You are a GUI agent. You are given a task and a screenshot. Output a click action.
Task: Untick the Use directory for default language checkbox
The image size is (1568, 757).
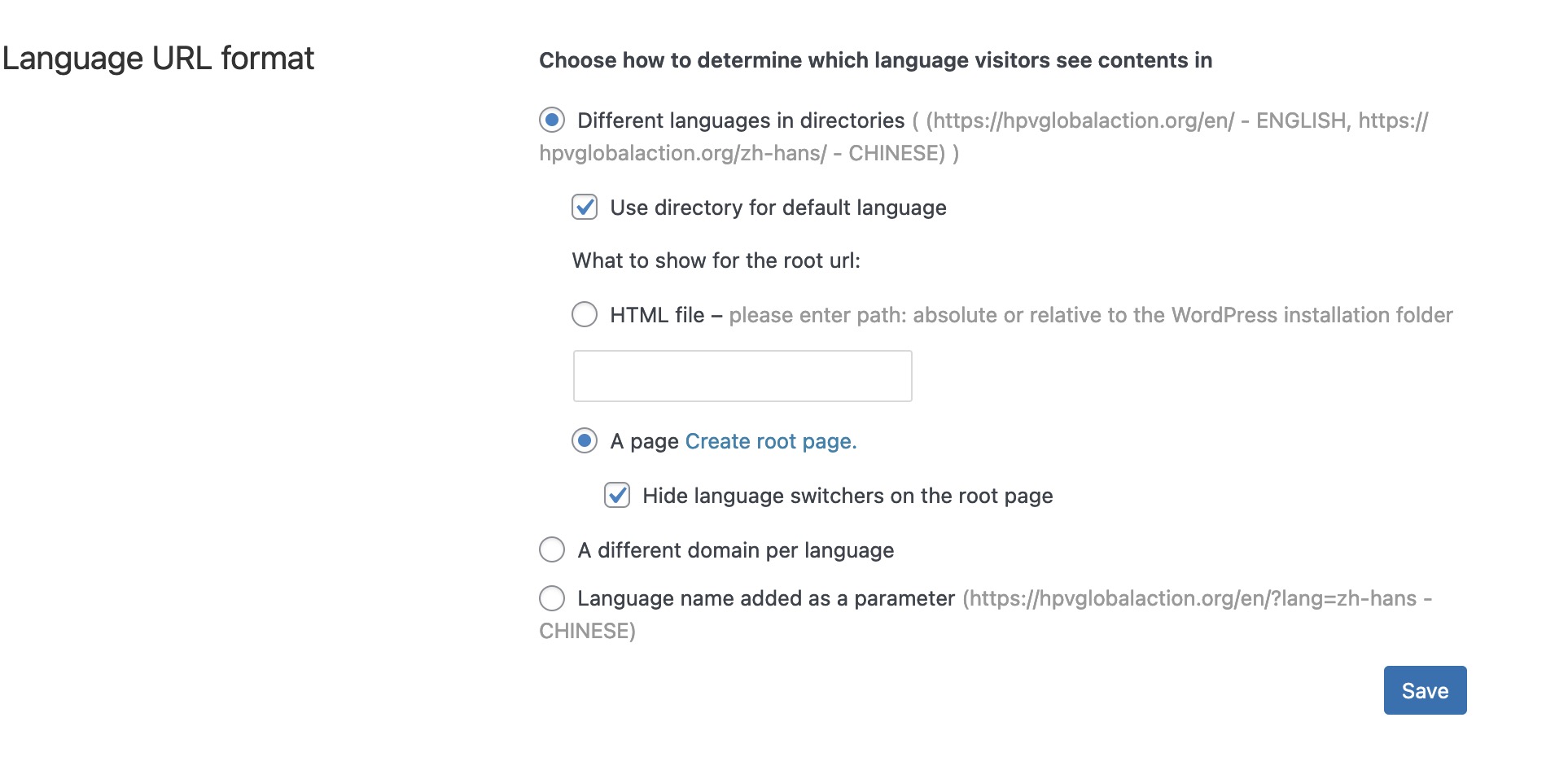coord(585,208)
